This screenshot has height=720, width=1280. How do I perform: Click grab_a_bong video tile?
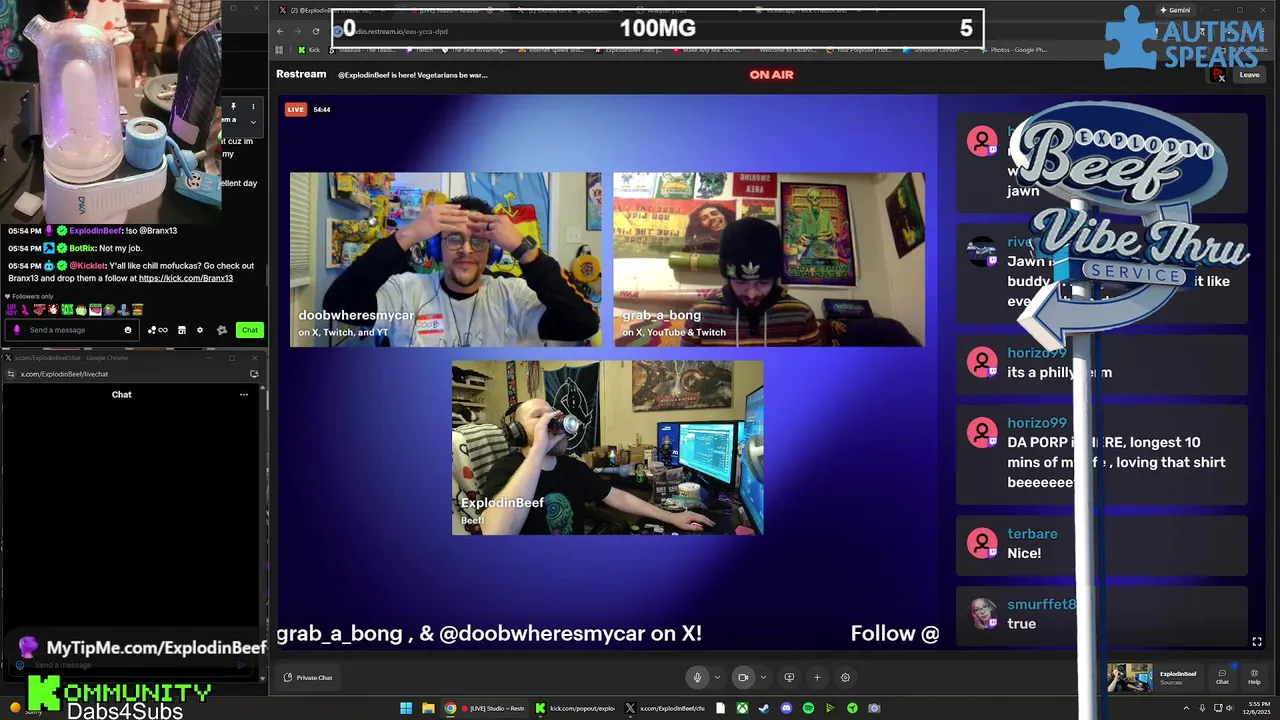769,260
